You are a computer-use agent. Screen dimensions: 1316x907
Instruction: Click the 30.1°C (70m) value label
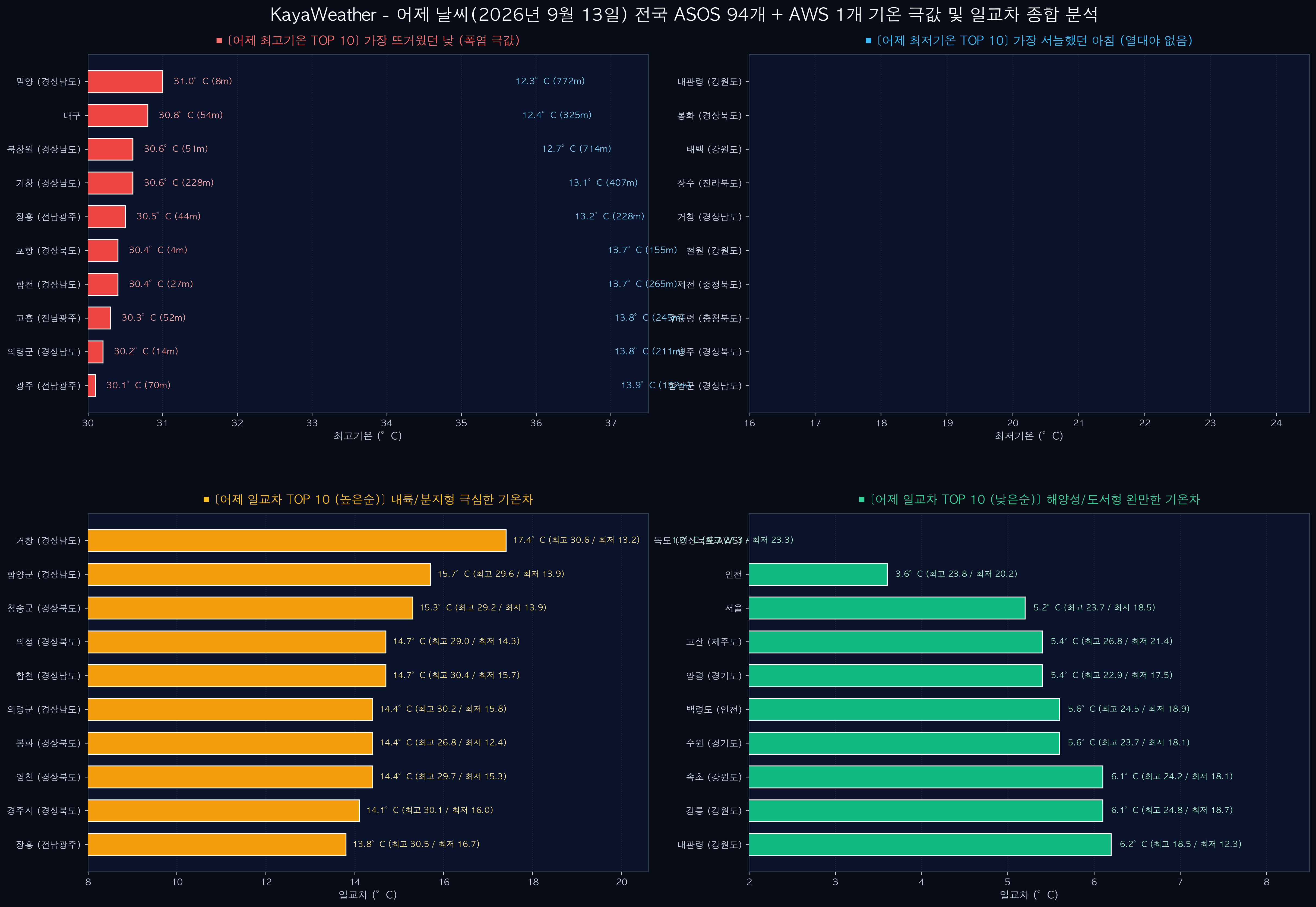point(139,385)
